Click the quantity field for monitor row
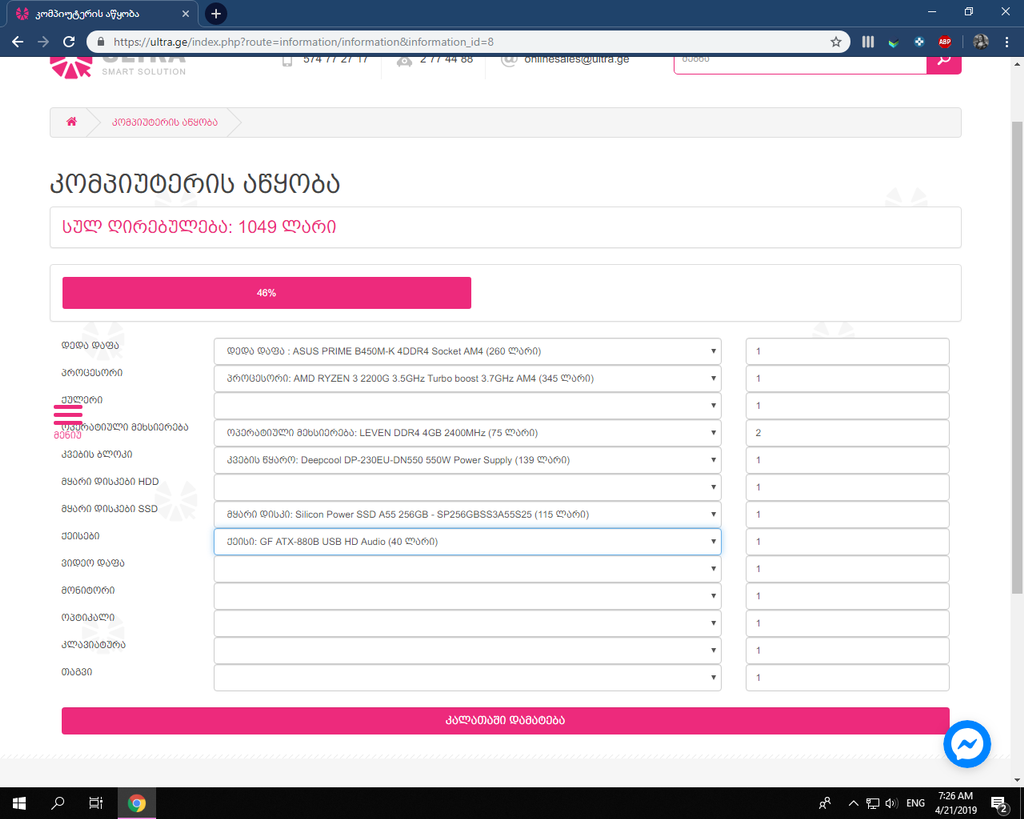 (847, 596)
